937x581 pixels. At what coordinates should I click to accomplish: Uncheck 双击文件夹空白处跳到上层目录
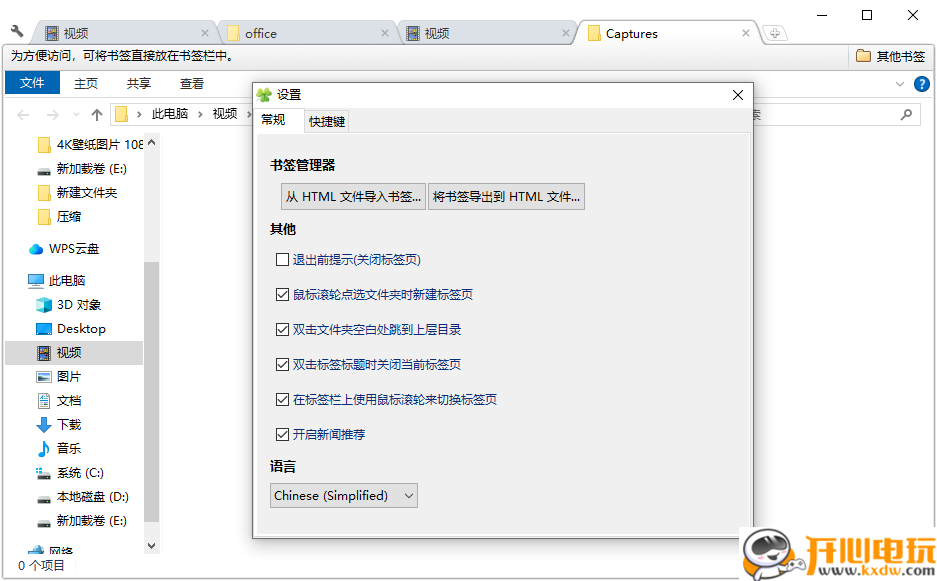(x=283, y=329)
